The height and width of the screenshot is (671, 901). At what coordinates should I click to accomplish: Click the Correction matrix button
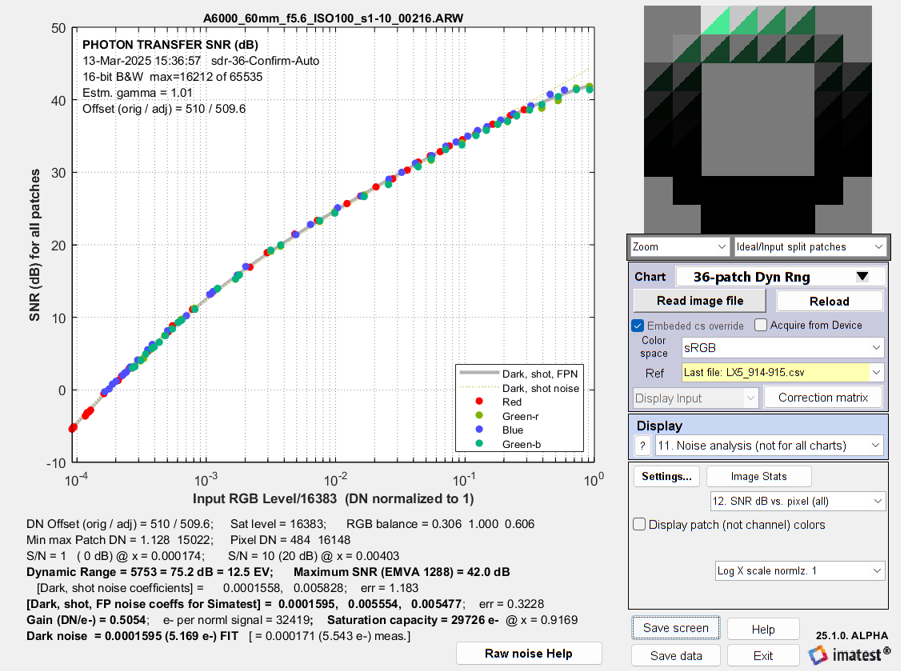point(823,398)
